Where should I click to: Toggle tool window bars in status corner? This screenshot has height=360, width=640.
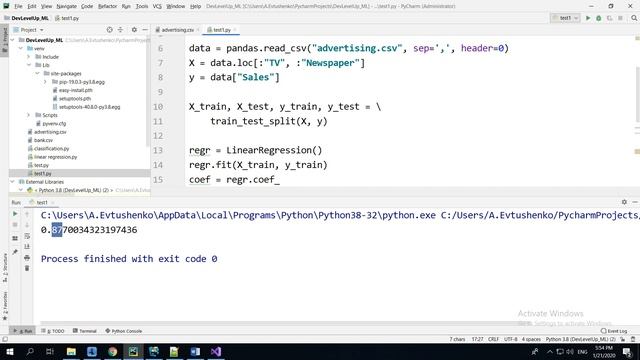point(5,339)
